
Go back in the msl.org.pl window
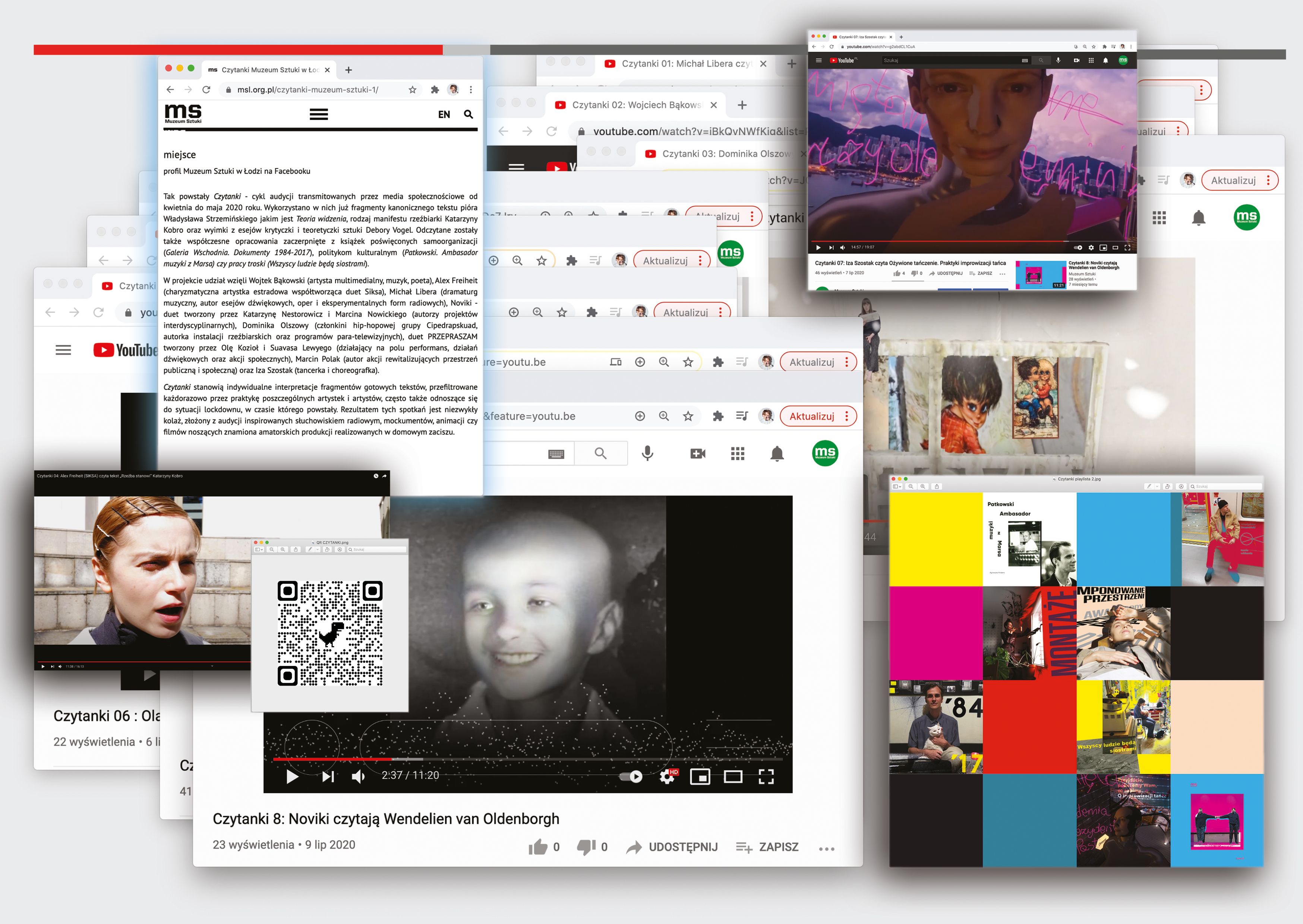tap(170, 89)
